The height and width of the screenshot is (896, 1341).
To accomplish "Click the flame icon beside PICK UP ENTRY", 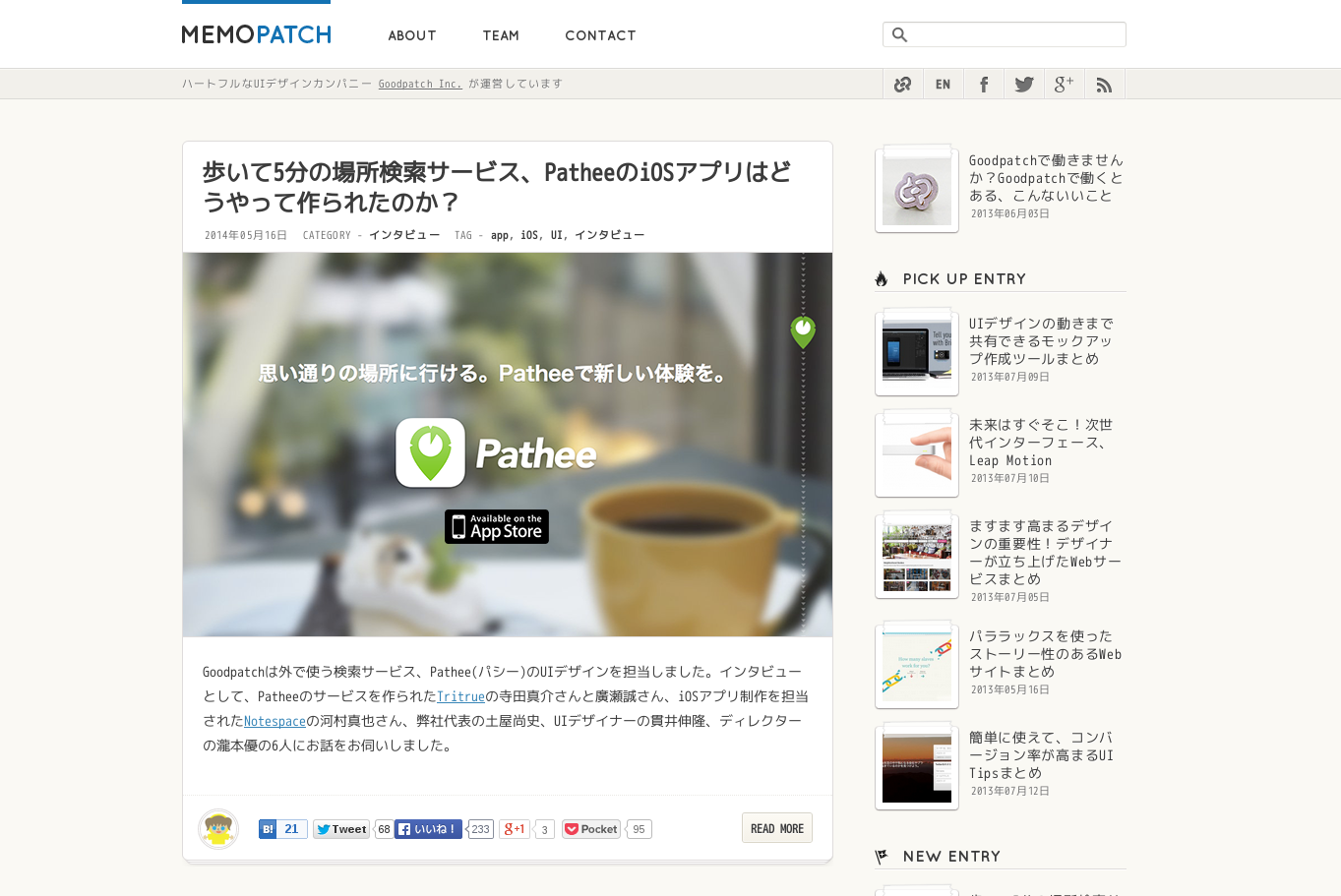I will [882, 279].
